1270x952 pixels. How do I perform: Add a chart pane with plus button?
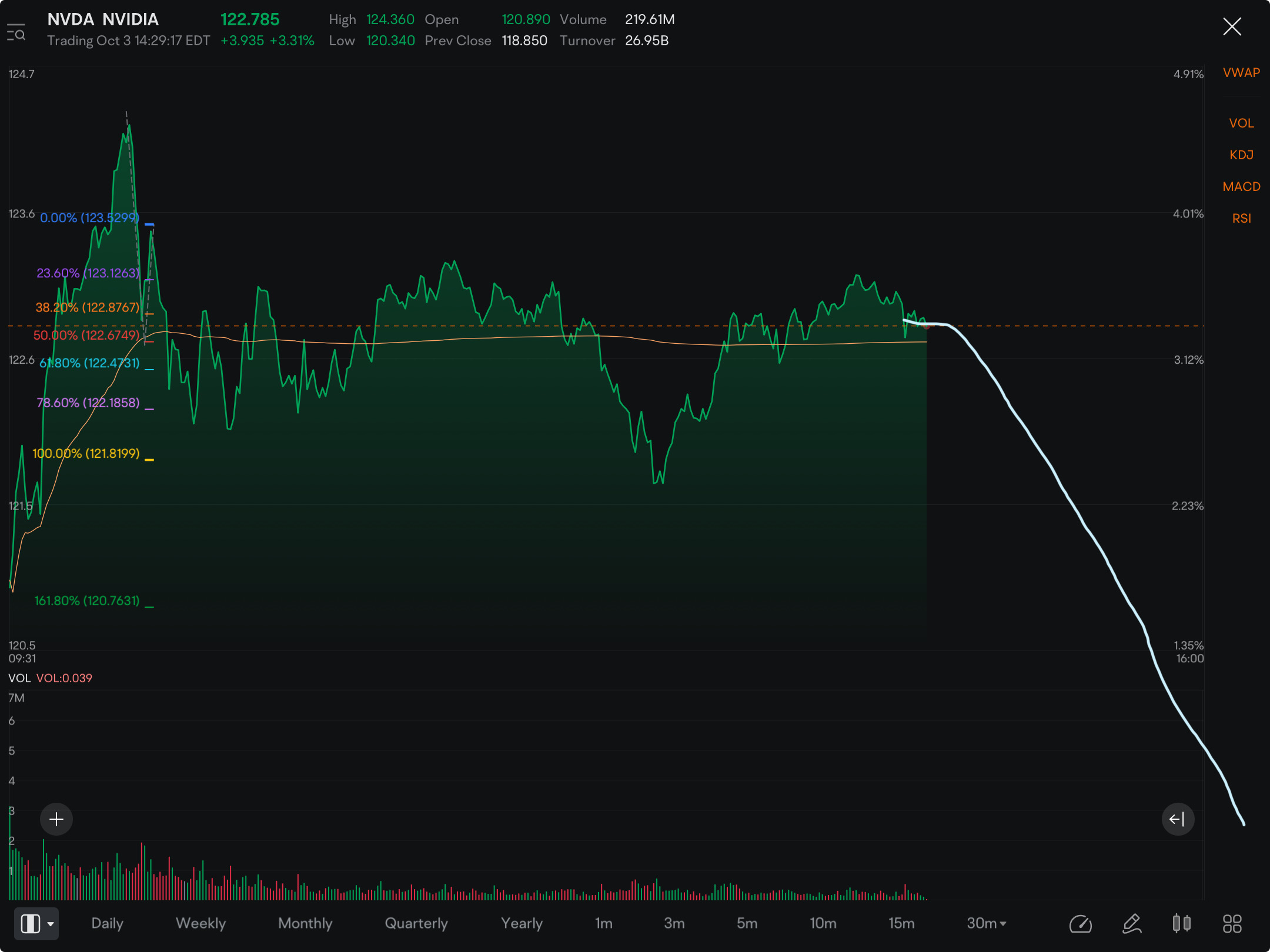click(x=56, y=819)
